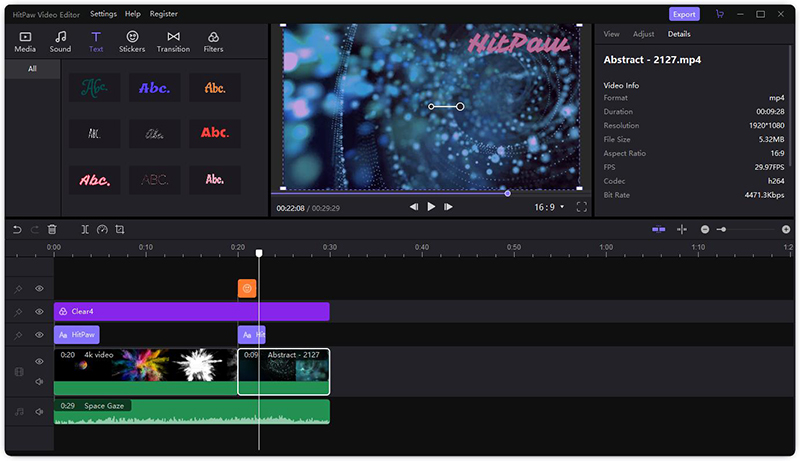Toggle timeline snapping magnet icon
This screenshot has height=461, width=800.
click(659, 229)
